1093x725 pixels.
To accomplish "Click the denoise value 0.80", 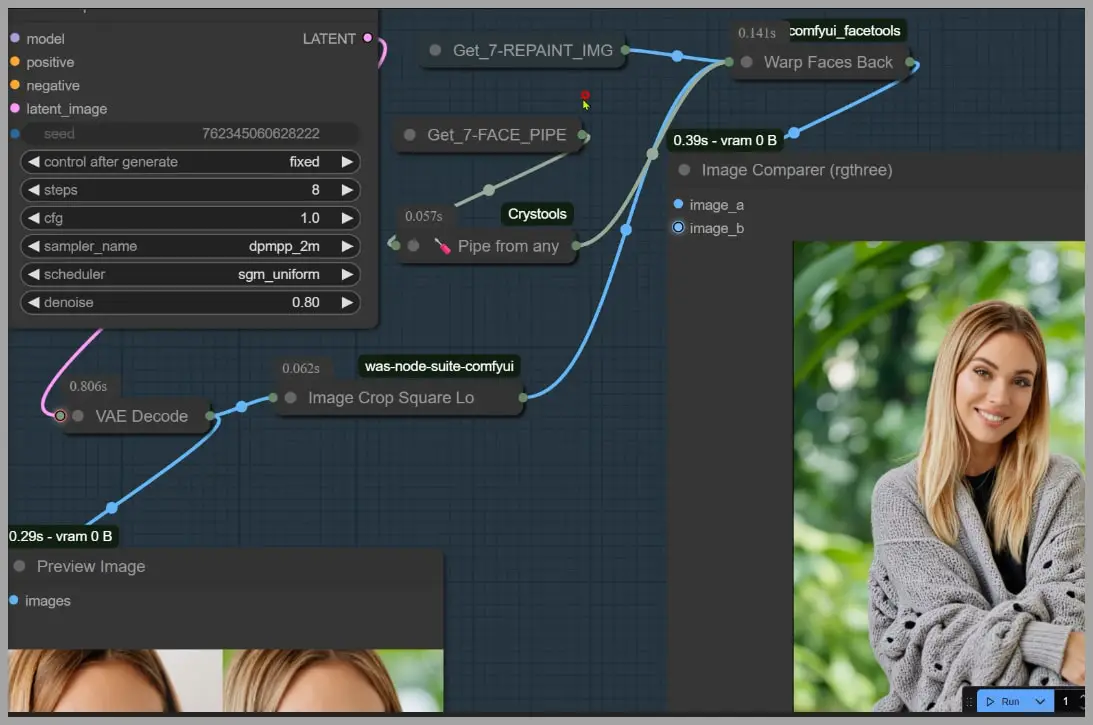I will [306, 303].
